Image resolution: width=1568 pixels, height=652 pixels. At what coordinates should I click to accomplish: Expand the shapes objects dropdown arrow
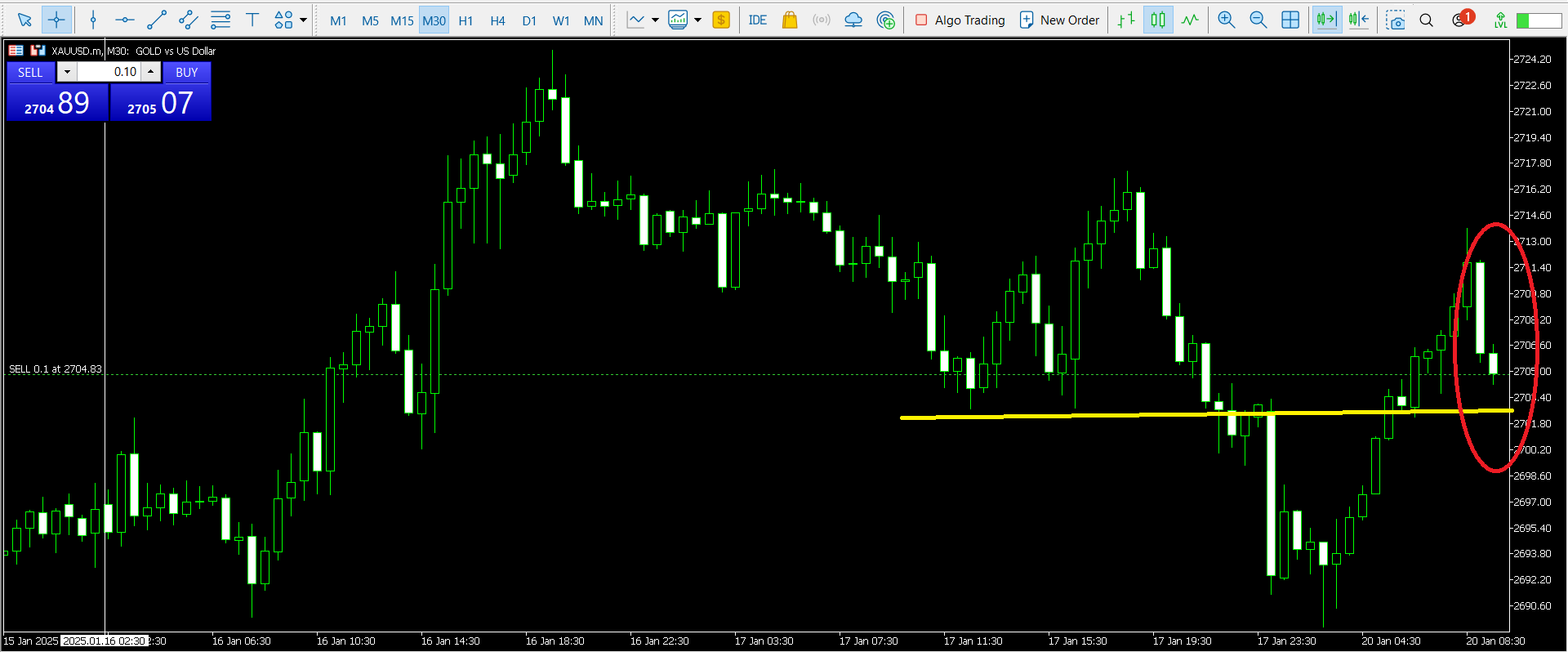click(303, 20)
